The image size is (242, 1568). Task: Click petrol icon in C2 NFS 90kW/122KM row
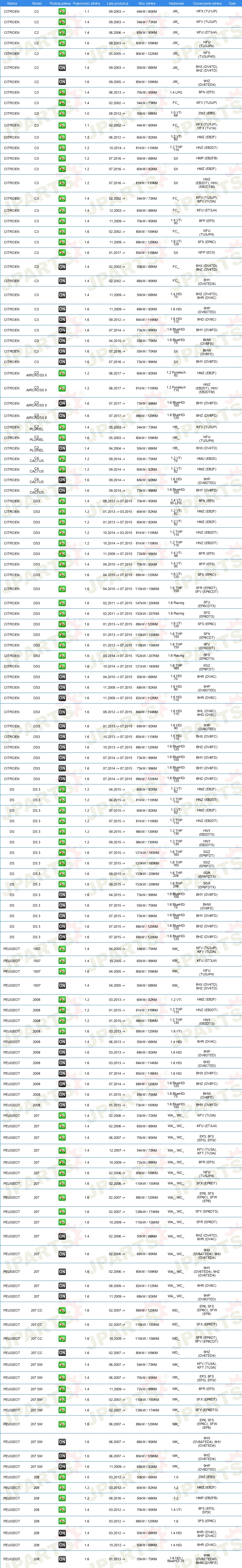coord(62,54)
